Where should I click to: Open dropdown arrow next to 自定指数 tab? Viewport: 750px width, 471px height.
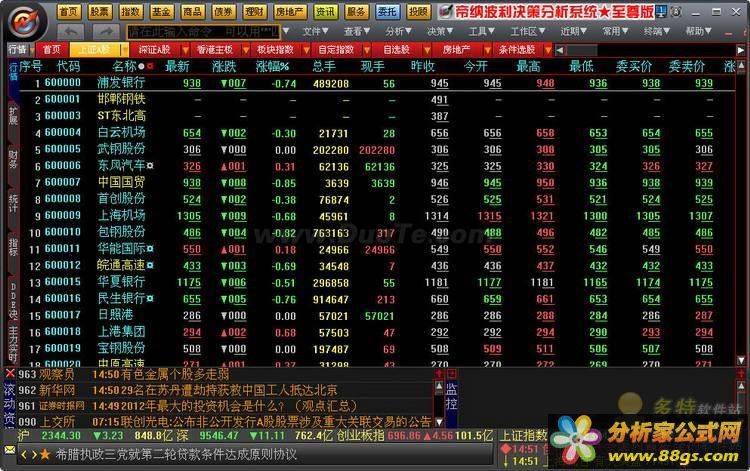click(367, 50)
